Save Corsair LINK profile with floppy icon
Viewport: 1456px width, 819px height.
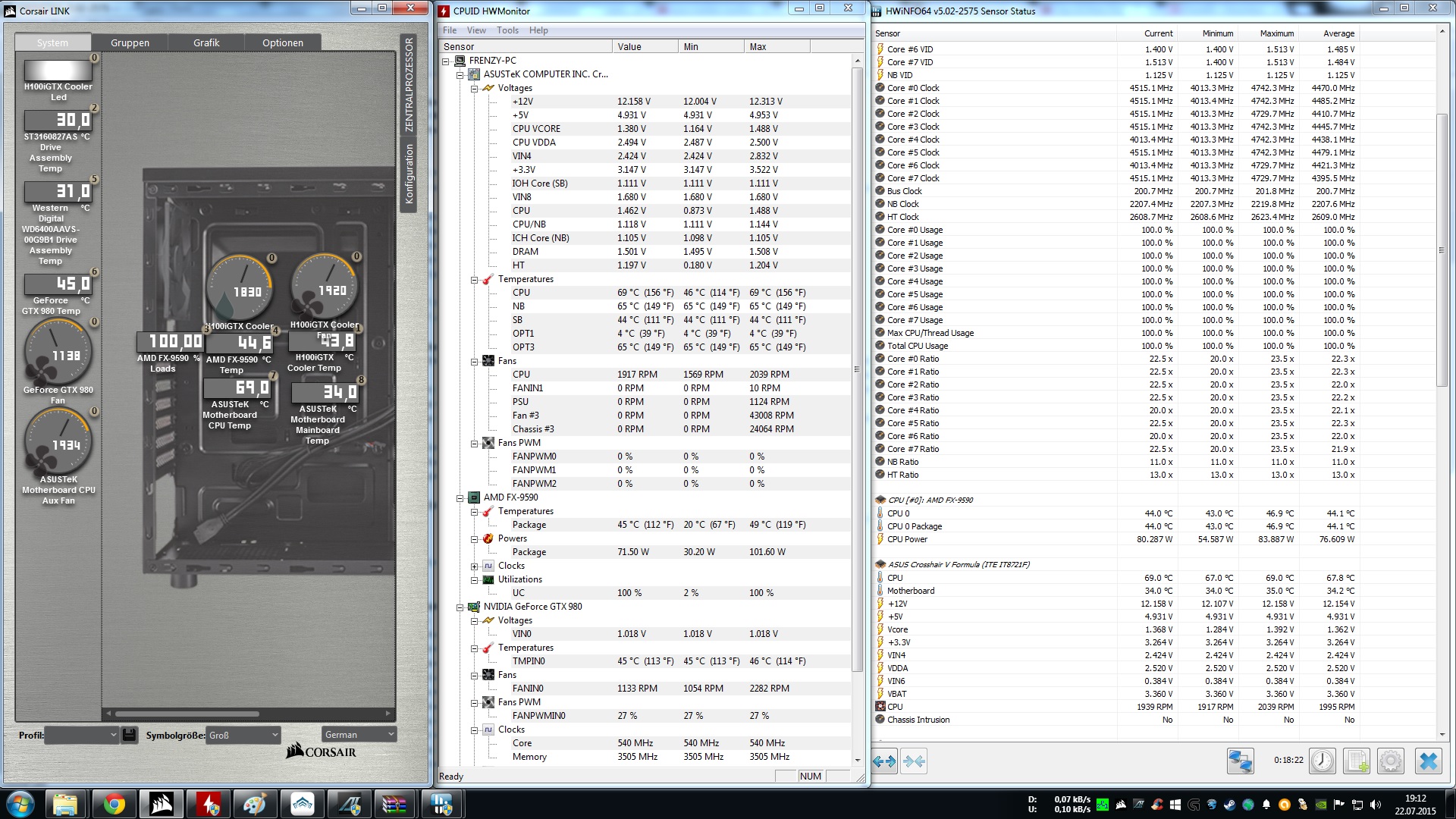pos(129,735)
